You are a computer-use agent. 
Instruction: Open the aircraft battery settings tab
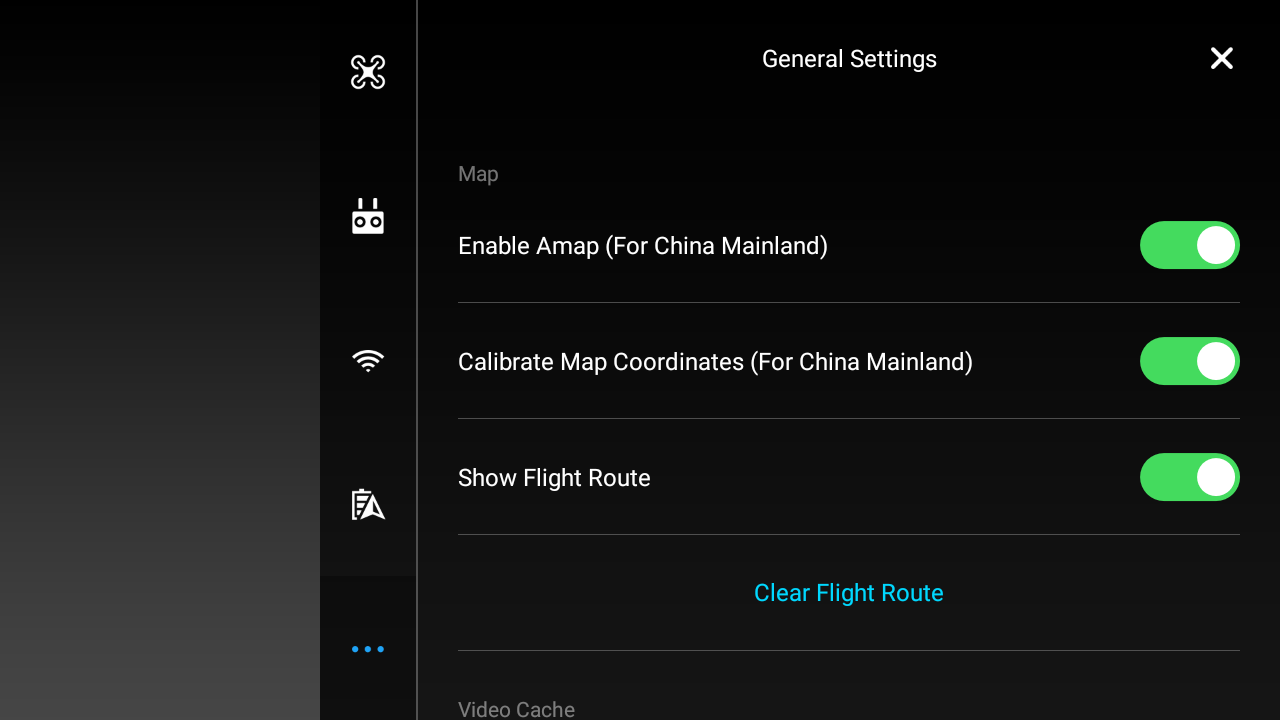click(x=368, y=504)
